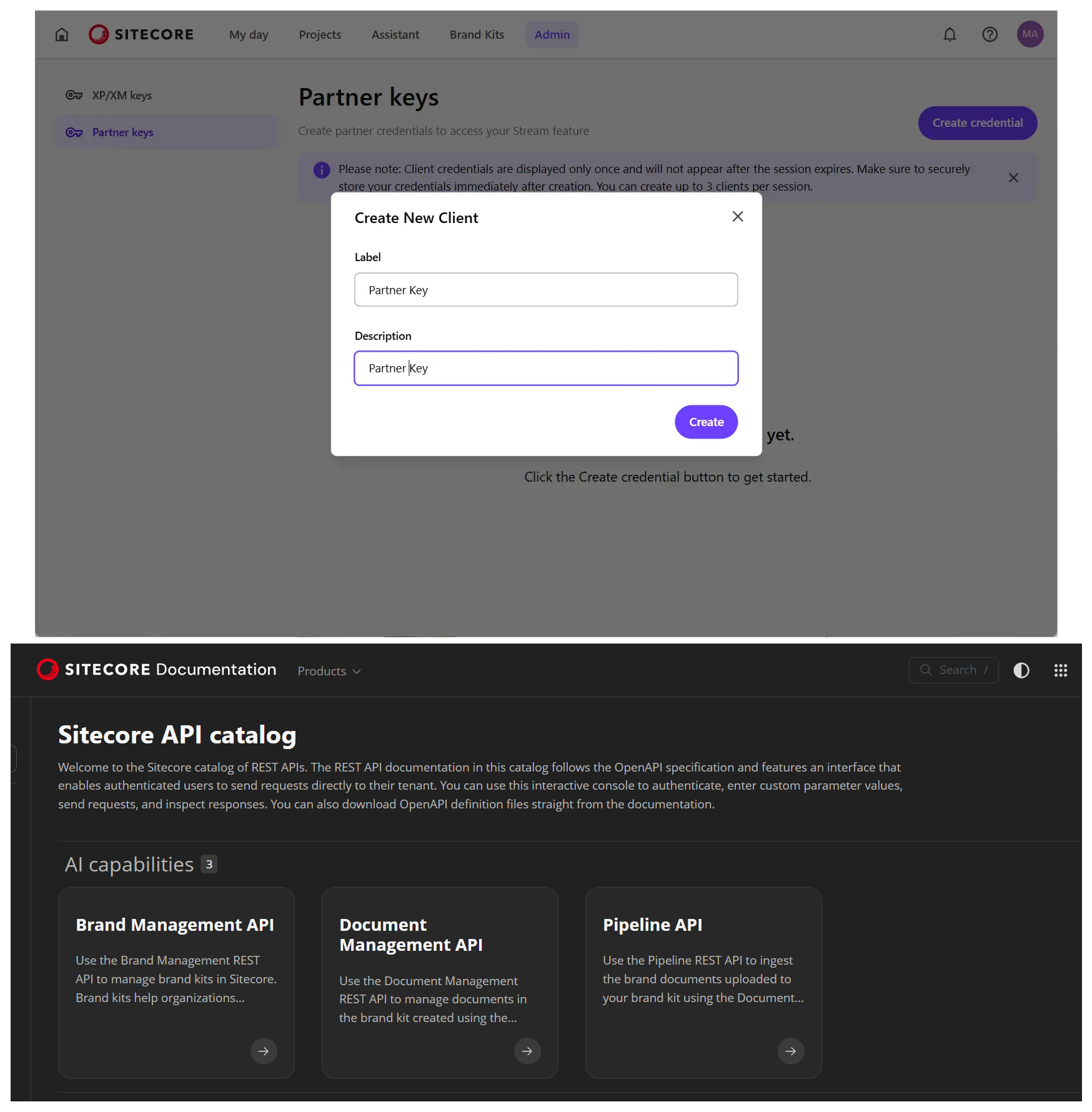Click the Description input field

[545, 368]
